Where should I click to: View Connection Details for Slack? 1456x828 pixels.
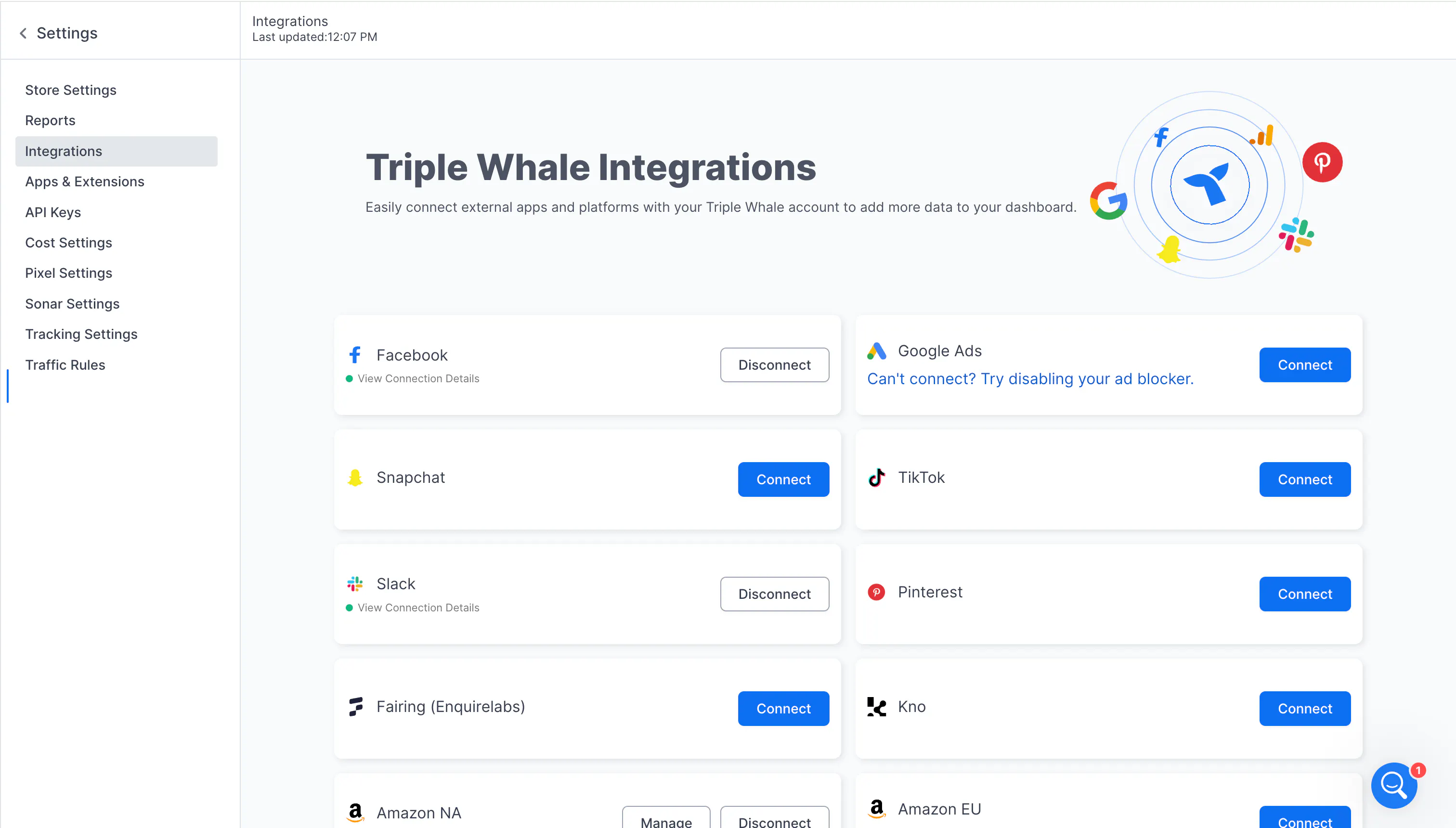(418, 608)
